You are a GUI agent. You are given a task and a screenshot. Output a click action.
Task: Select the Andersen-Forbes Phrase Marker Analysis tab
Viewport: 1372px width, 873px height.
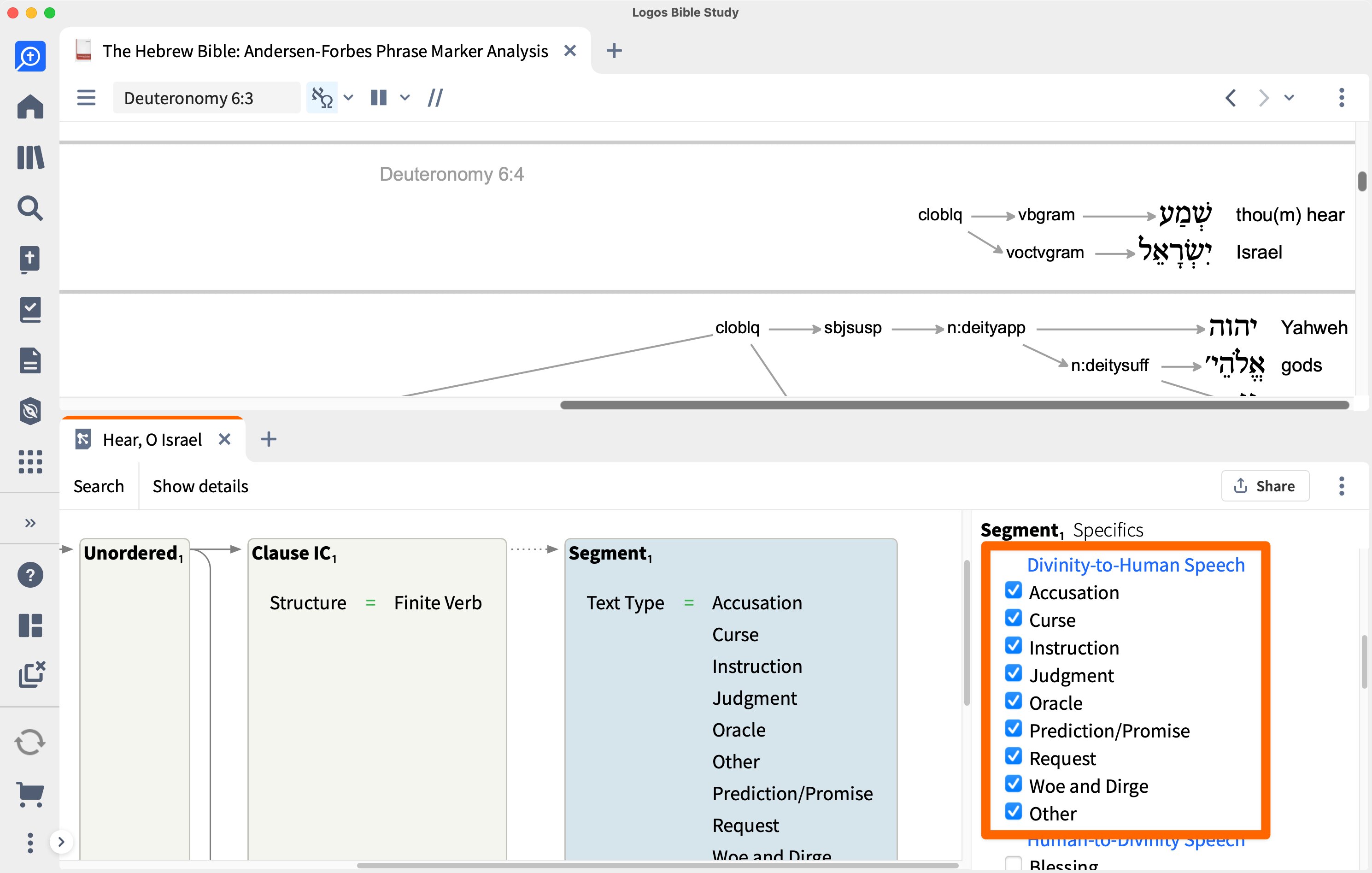coord(325,51)
